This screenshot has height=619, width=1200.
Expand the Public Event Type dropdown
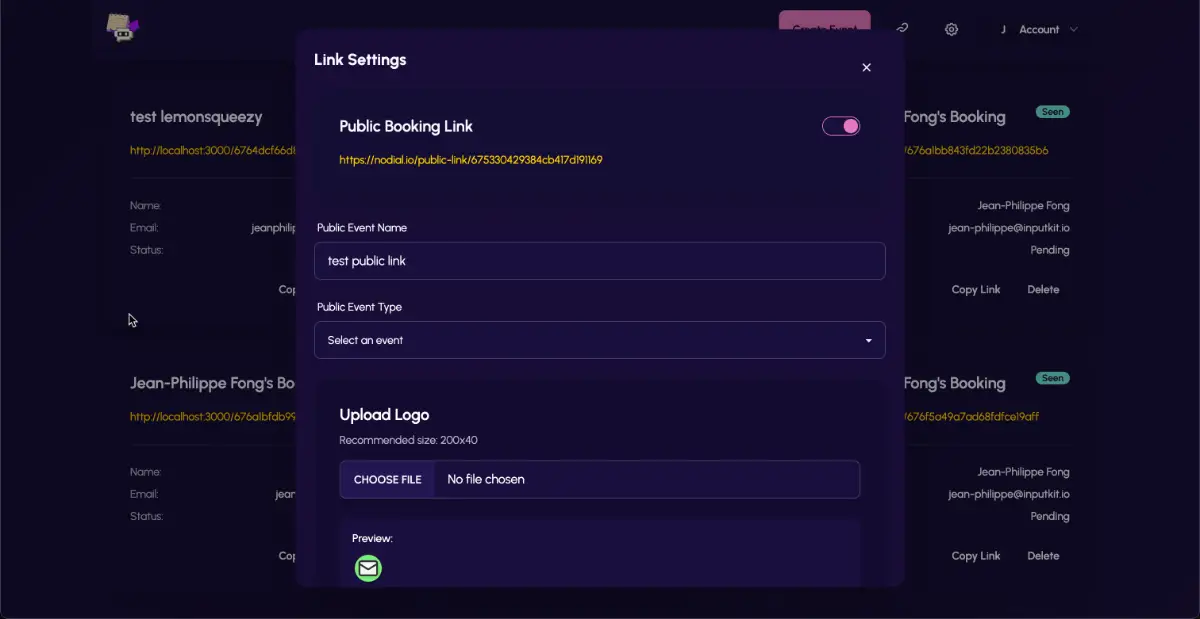(x=599, y=340)
